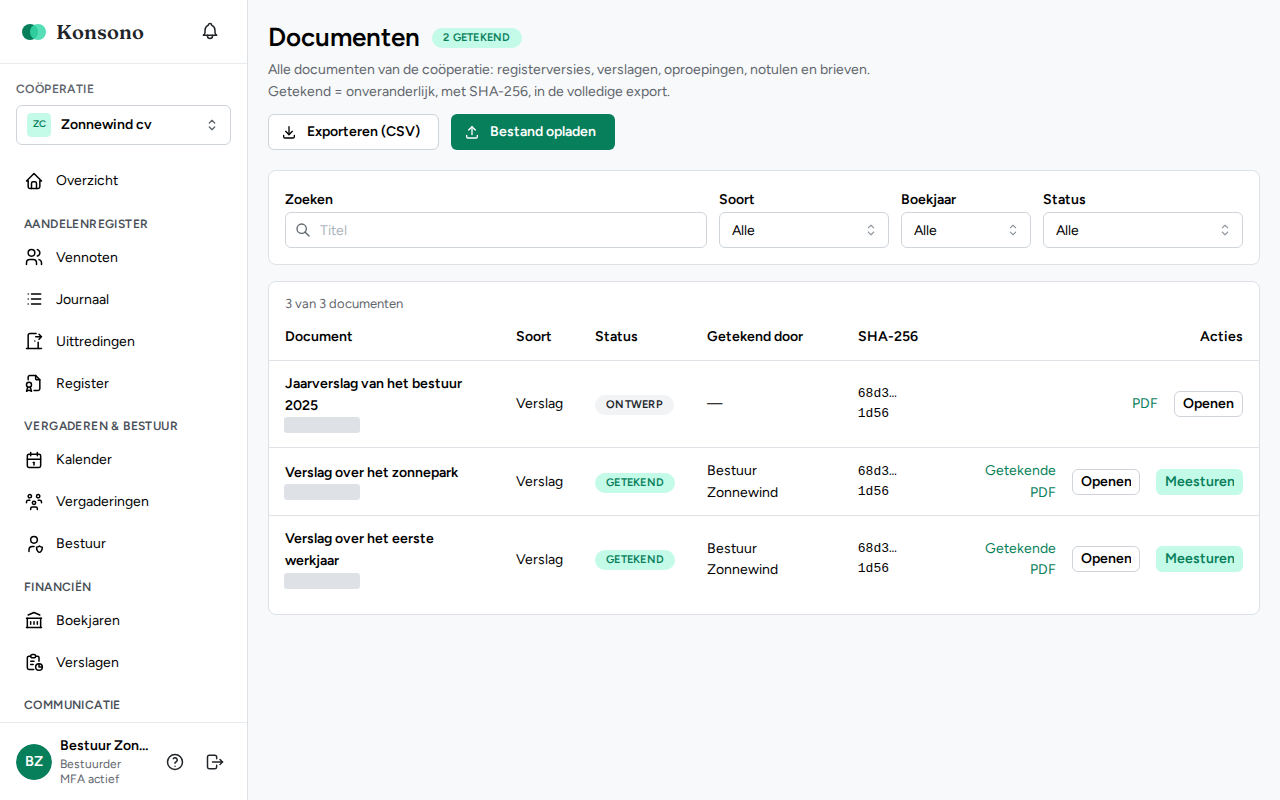Click the Register file icon
The width and height of the screenshot is (1280, 800).
tap(34, 384)
